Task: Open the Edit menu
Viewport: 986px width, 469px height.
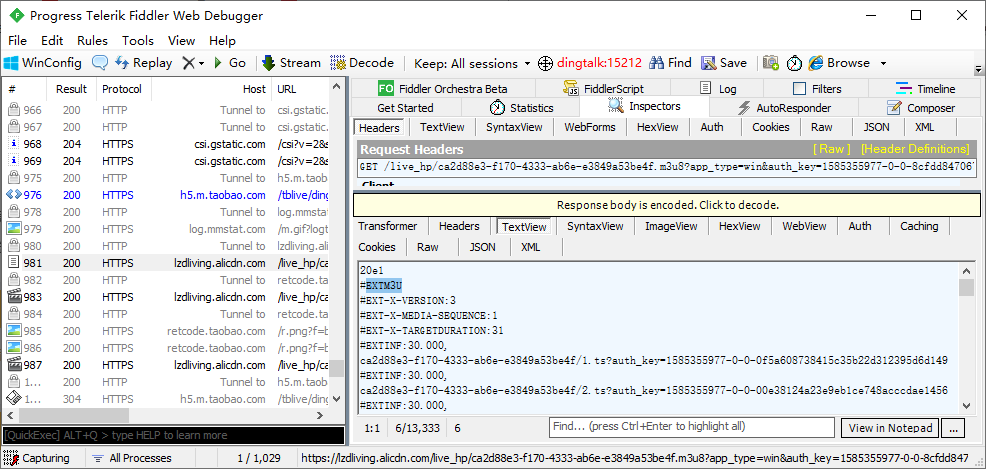Action: (x=52, y=41)
